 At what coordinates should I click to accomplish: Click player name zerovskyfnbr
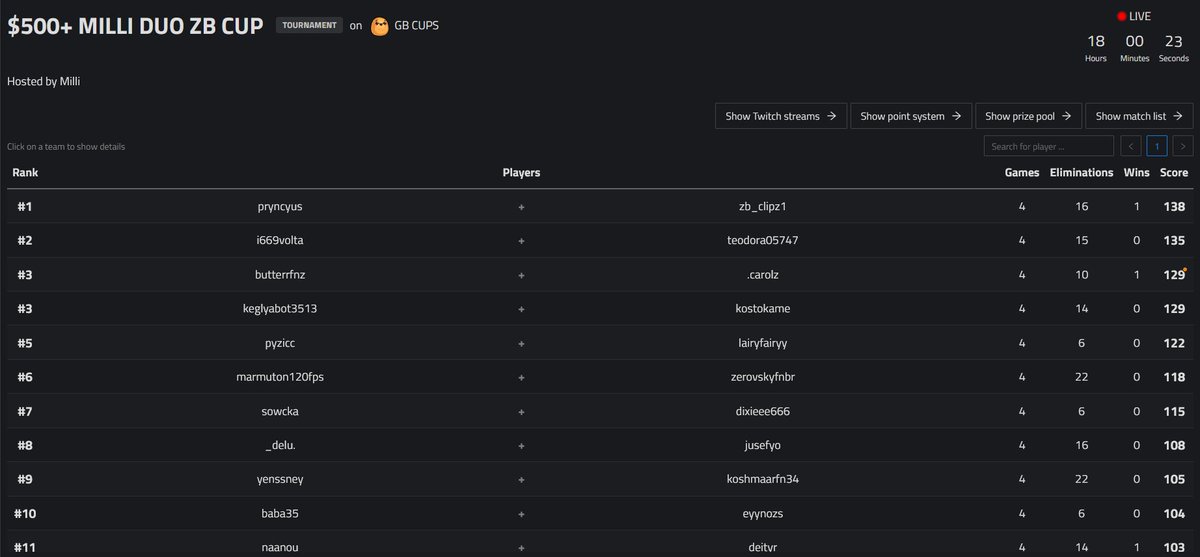762,376
